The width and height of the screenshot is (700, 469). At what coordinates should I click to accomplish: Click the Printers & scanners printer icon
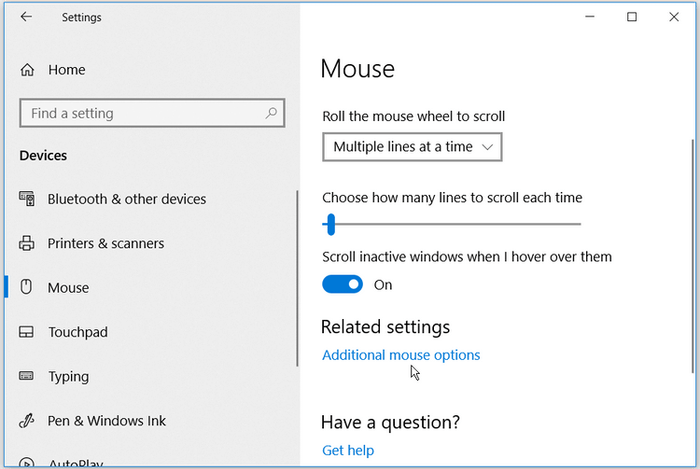[x=26, y=243]
